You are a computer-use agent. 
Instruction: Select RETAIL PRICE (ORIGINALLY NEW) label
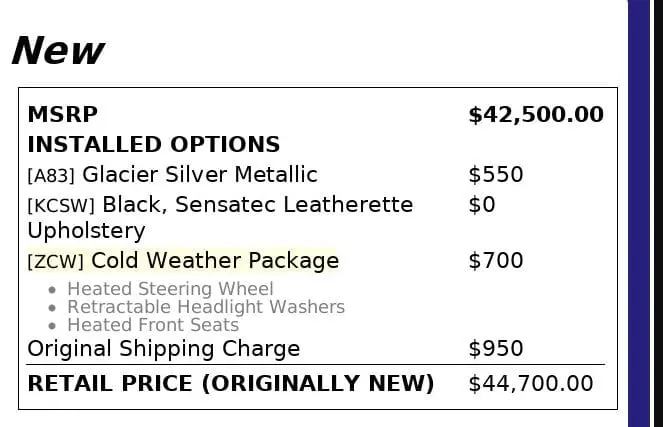(230, 384)
